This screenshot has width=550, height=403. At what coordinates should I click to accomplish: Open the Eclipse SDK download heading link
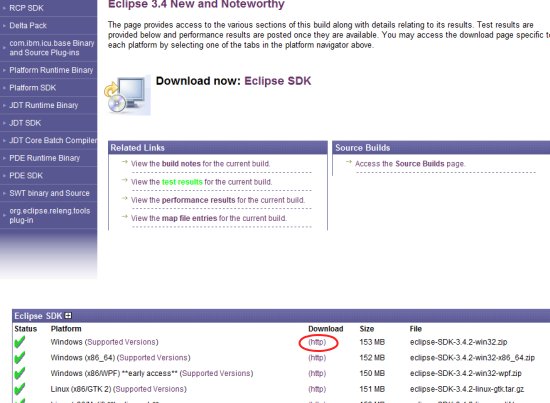[277, 81]
